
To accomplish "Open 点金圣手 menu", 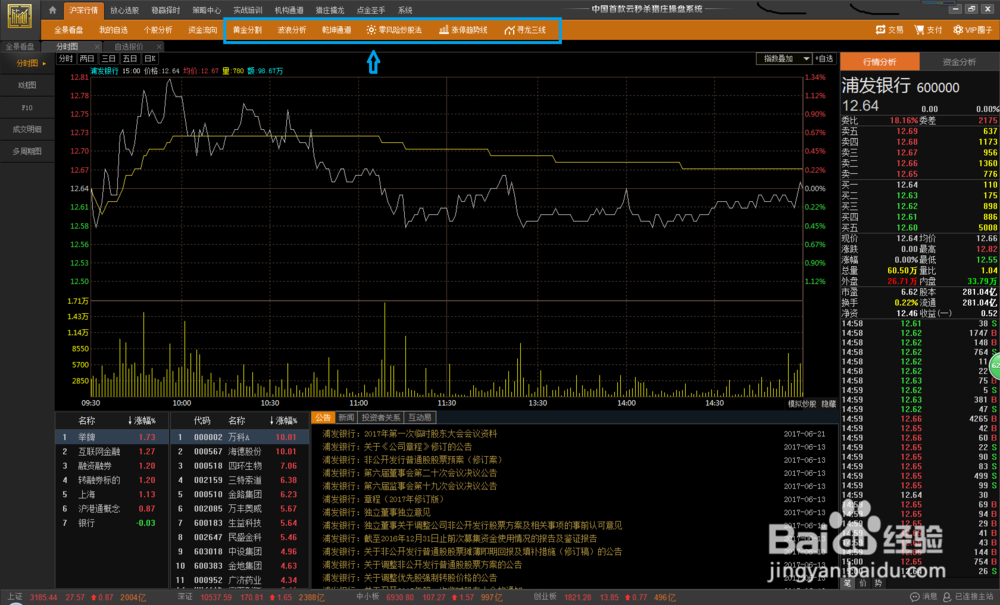I will click(x=371, y=10).
